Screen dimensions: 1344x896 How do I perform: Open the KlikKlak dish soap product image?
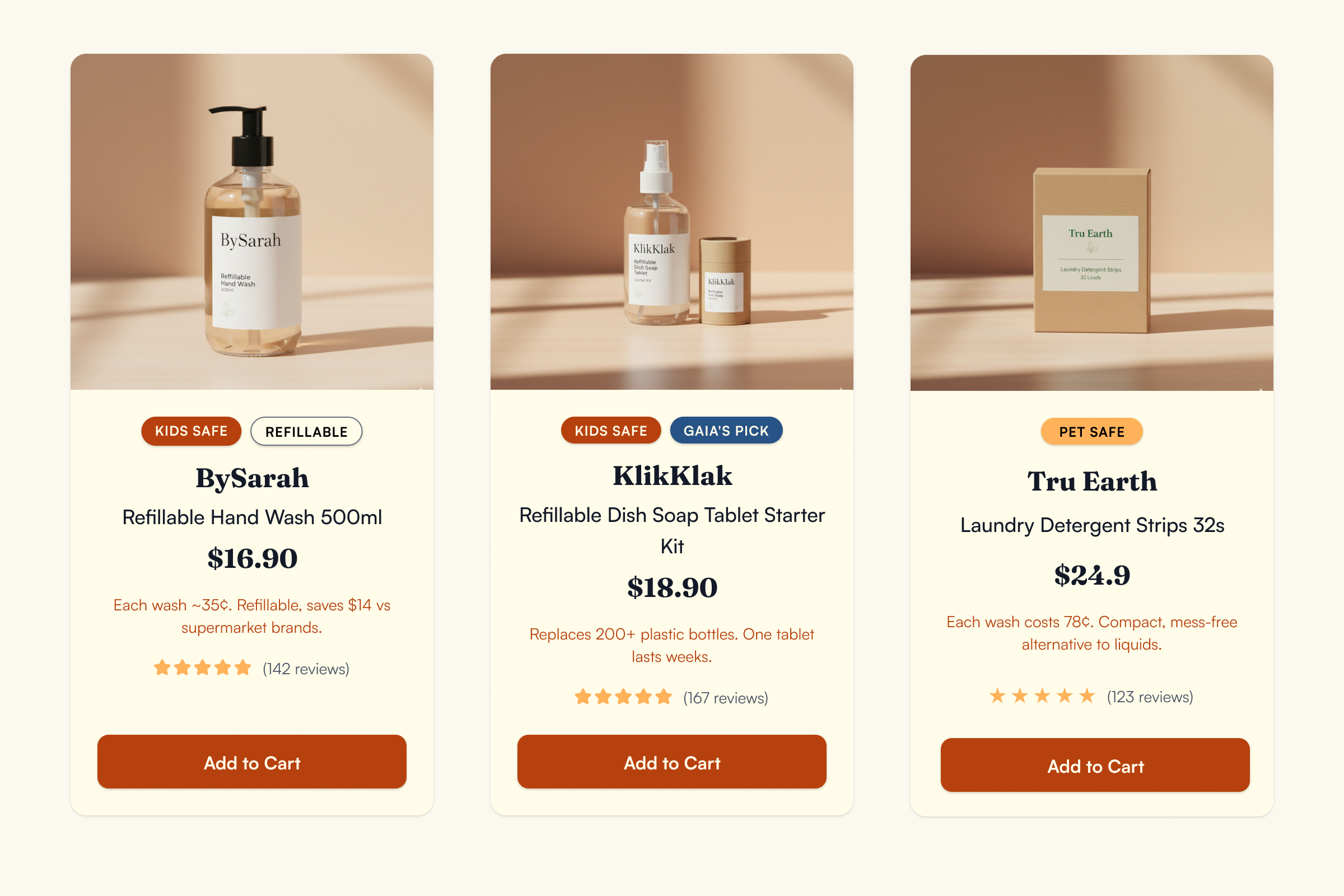click(672, 222)
